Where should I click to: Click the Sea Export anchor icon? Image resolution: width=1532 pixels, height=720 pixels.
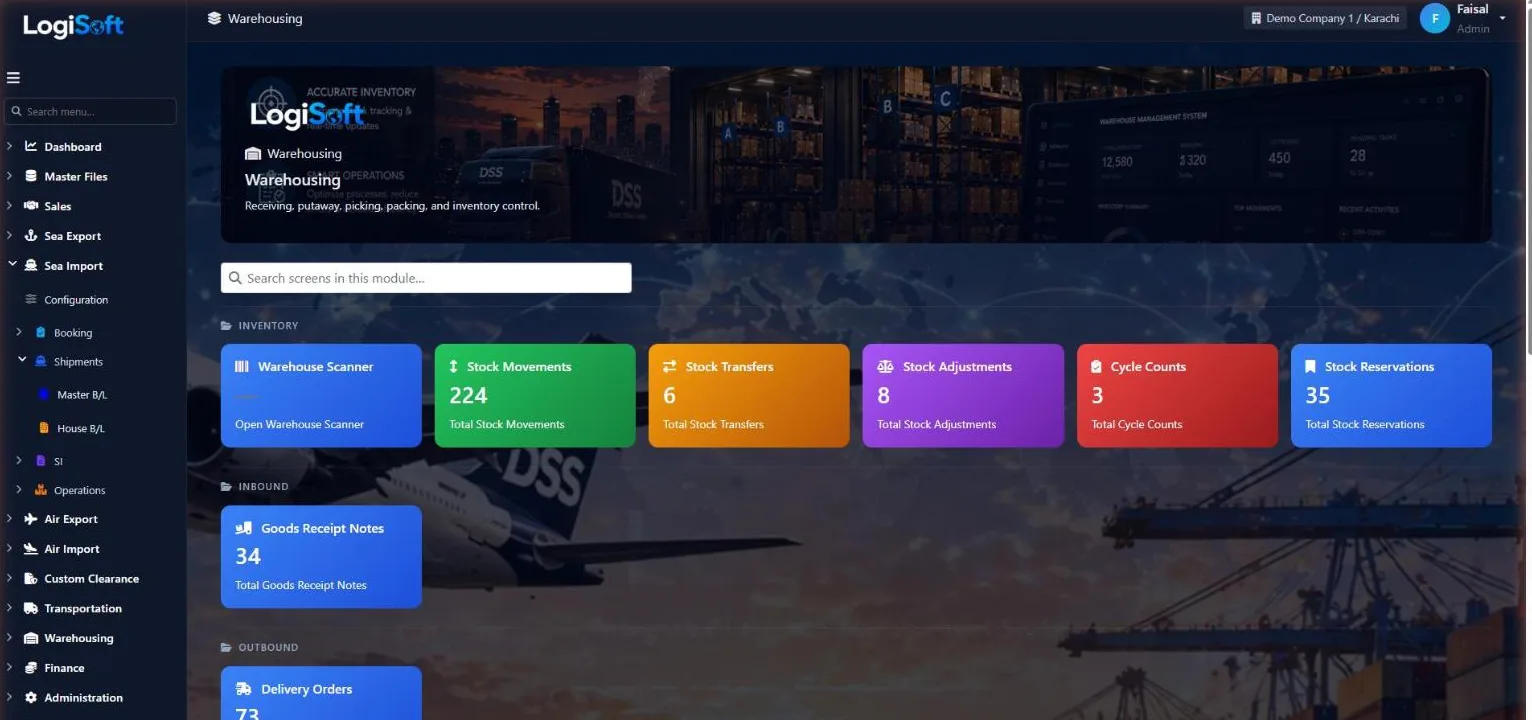coord(31,236)
